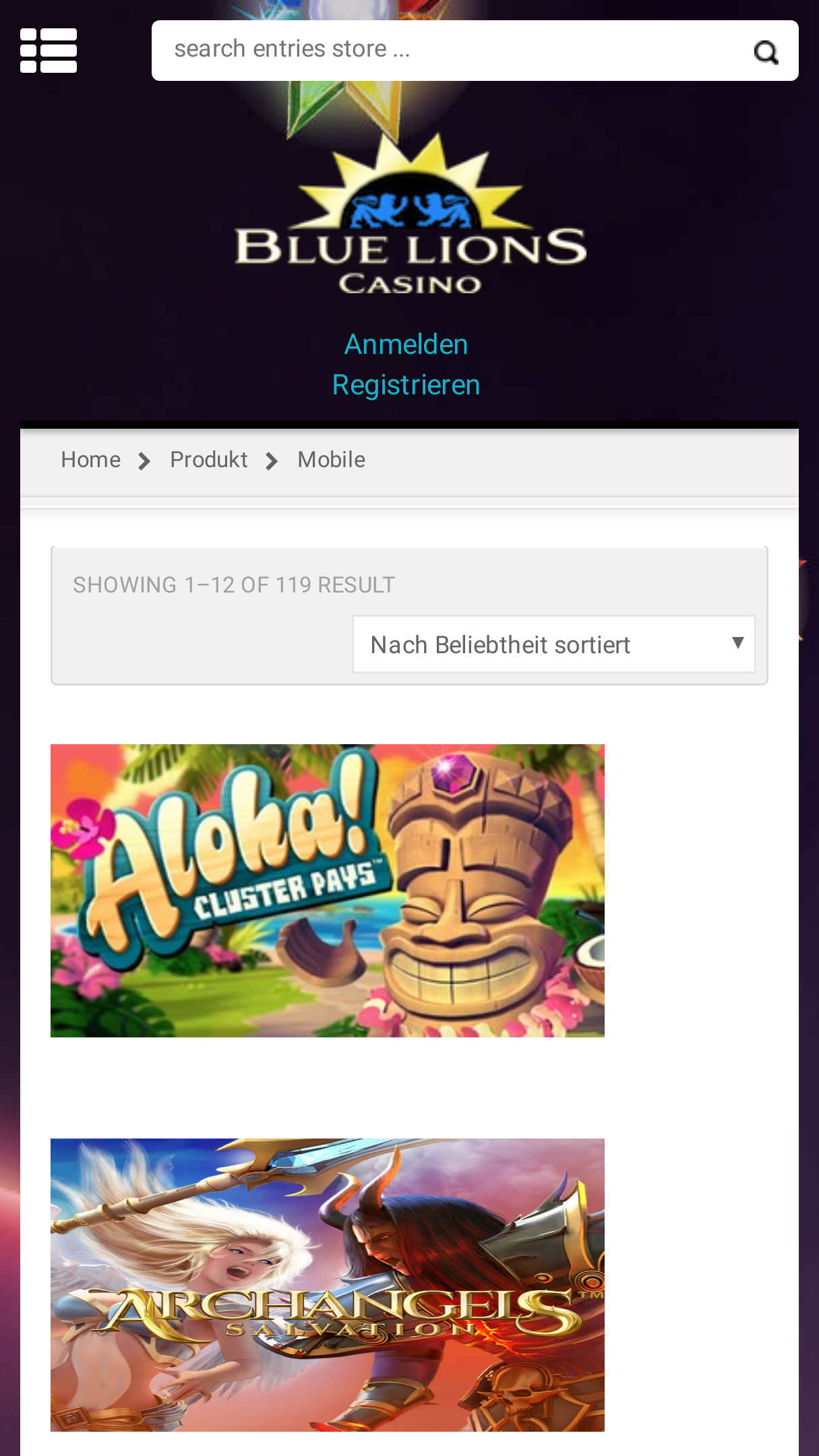Open the hamburger list menu icon

click(x=49, y=51)
